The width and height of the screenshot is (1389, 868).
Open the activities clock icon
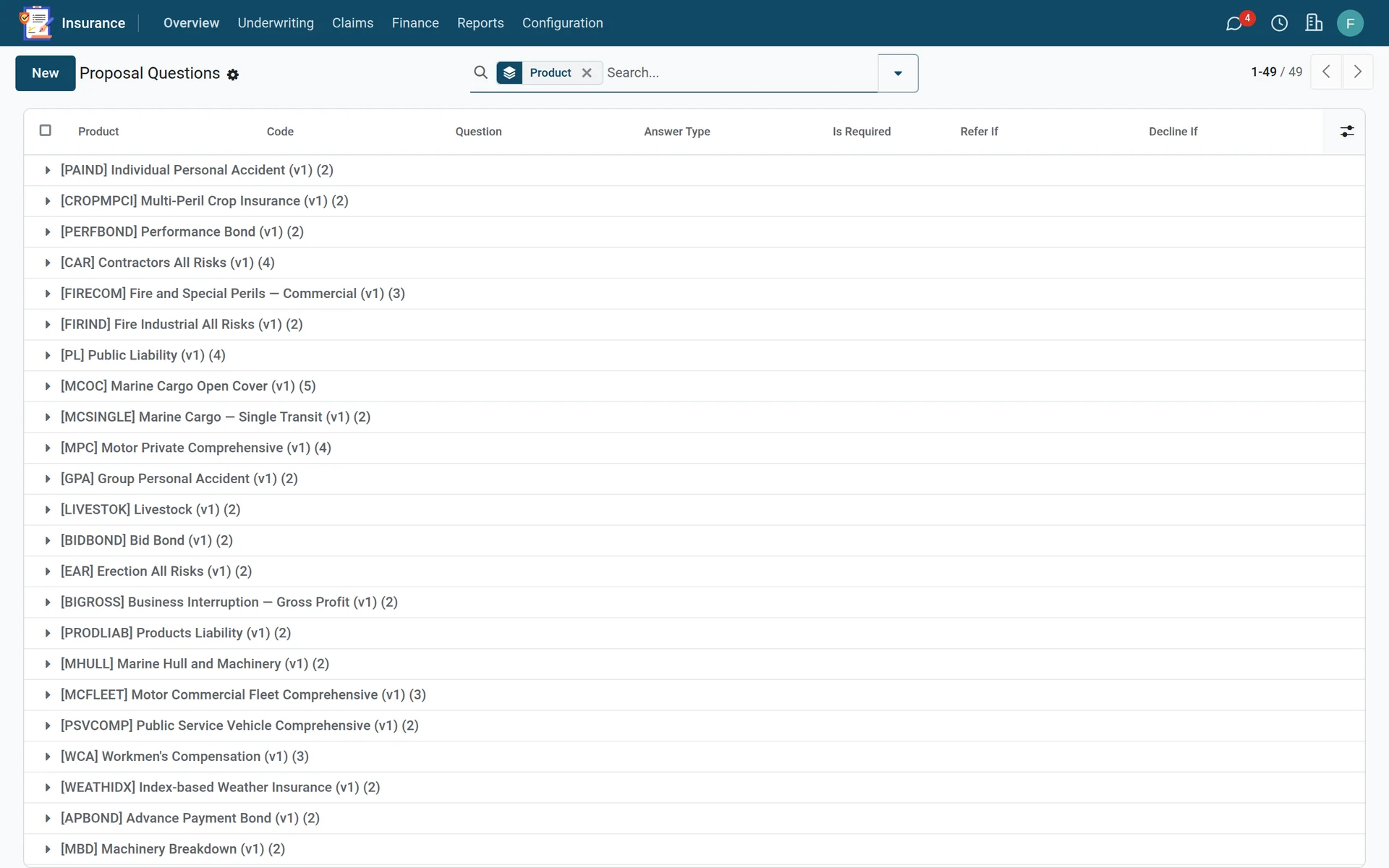pos(1279,23)
